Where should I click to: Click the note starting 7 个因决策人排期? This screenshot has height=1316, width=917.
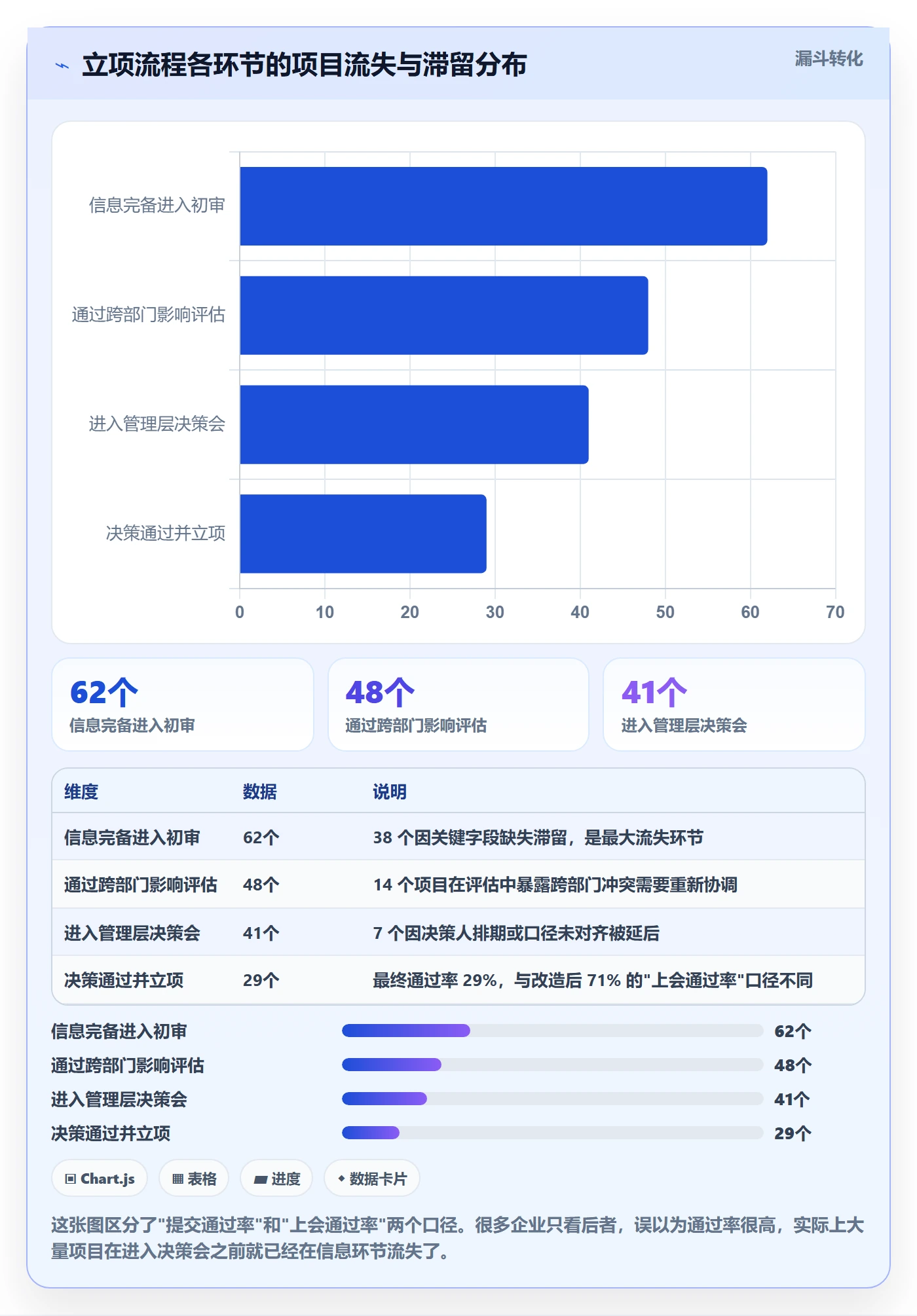pyautogui.click(x=516, y=932)
